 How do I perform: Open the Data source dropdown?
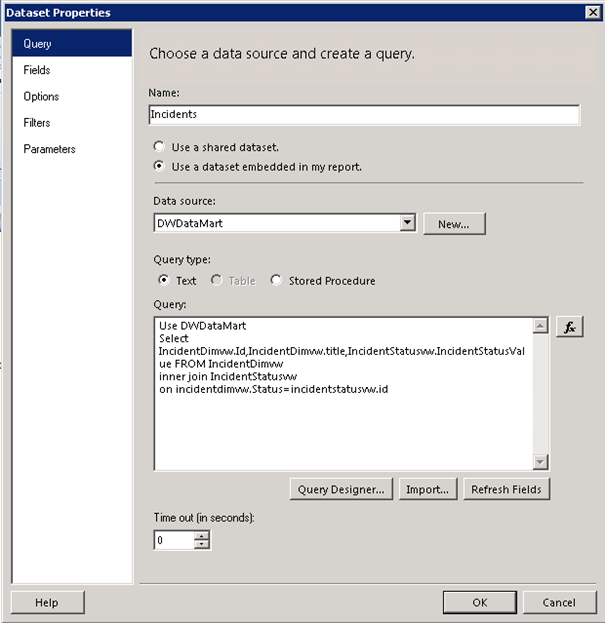[x=407, y=224]
